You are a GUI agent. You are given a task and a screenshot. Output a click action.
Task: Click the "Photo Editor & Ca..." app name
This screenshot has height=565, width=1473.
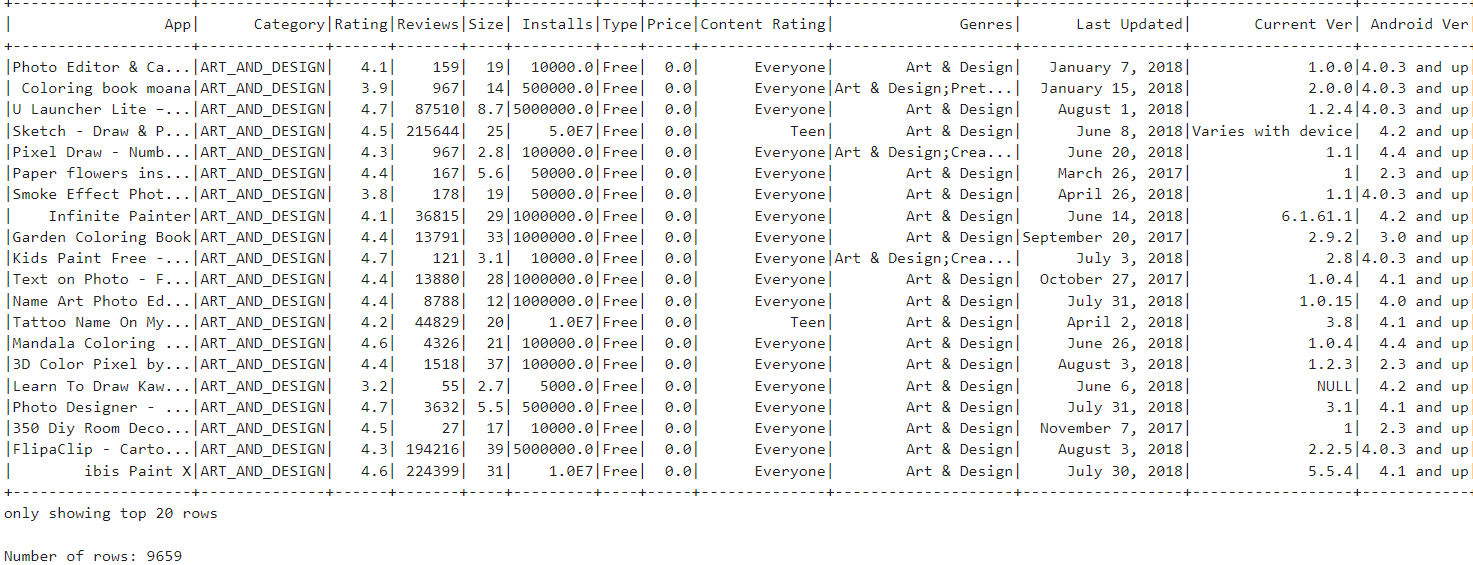coord(101,68)
